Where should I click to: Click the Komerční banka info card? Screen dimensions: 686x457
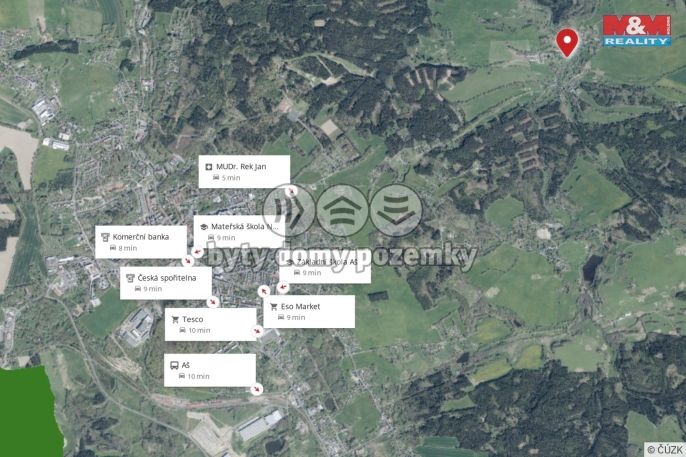pyautogui.click(x=141, y=242)
